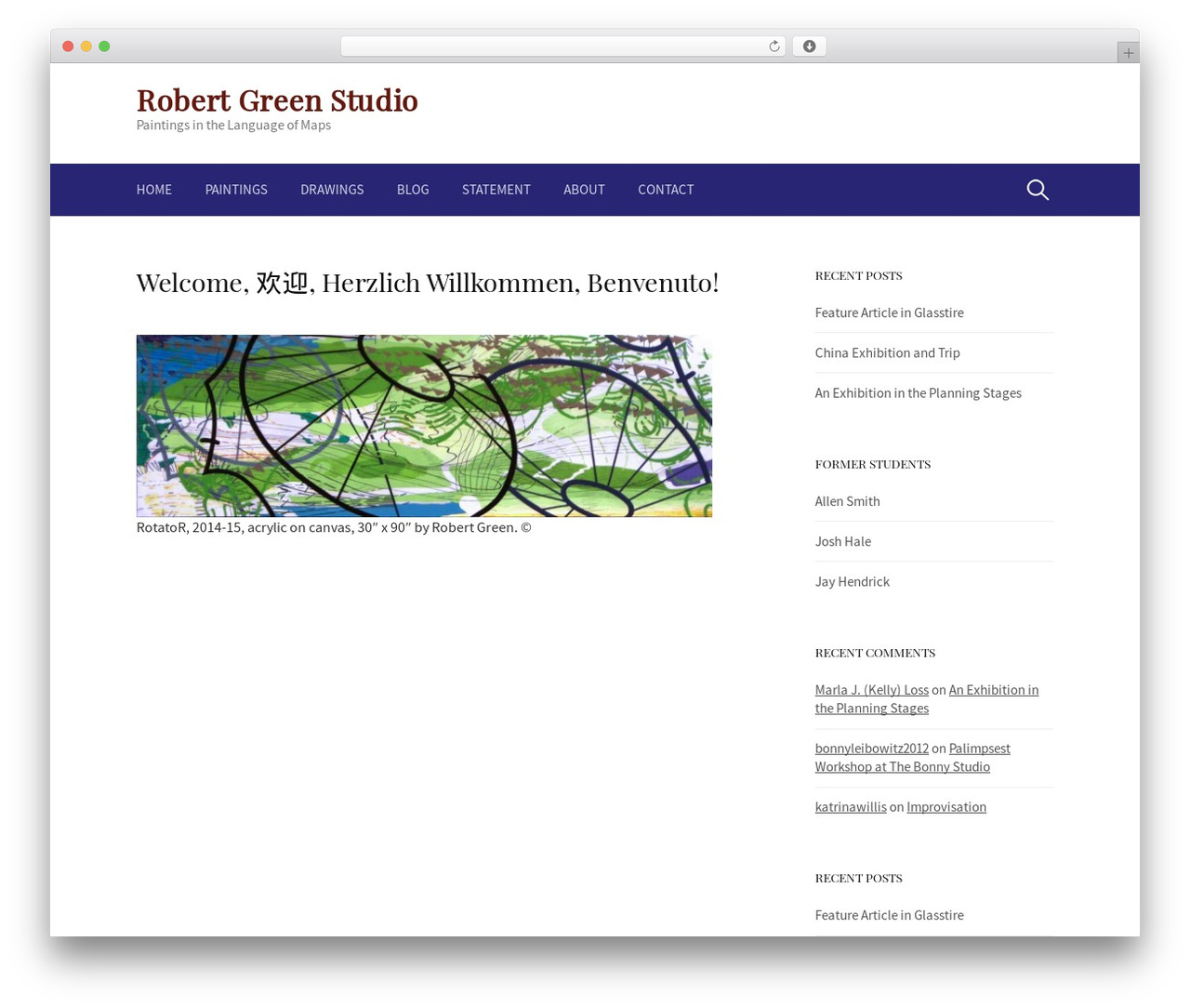The height and width of the screenshot is (1008, 1190).
Task: Open first Feature Article in Glasstire post
Action: (x=889, y=312)
